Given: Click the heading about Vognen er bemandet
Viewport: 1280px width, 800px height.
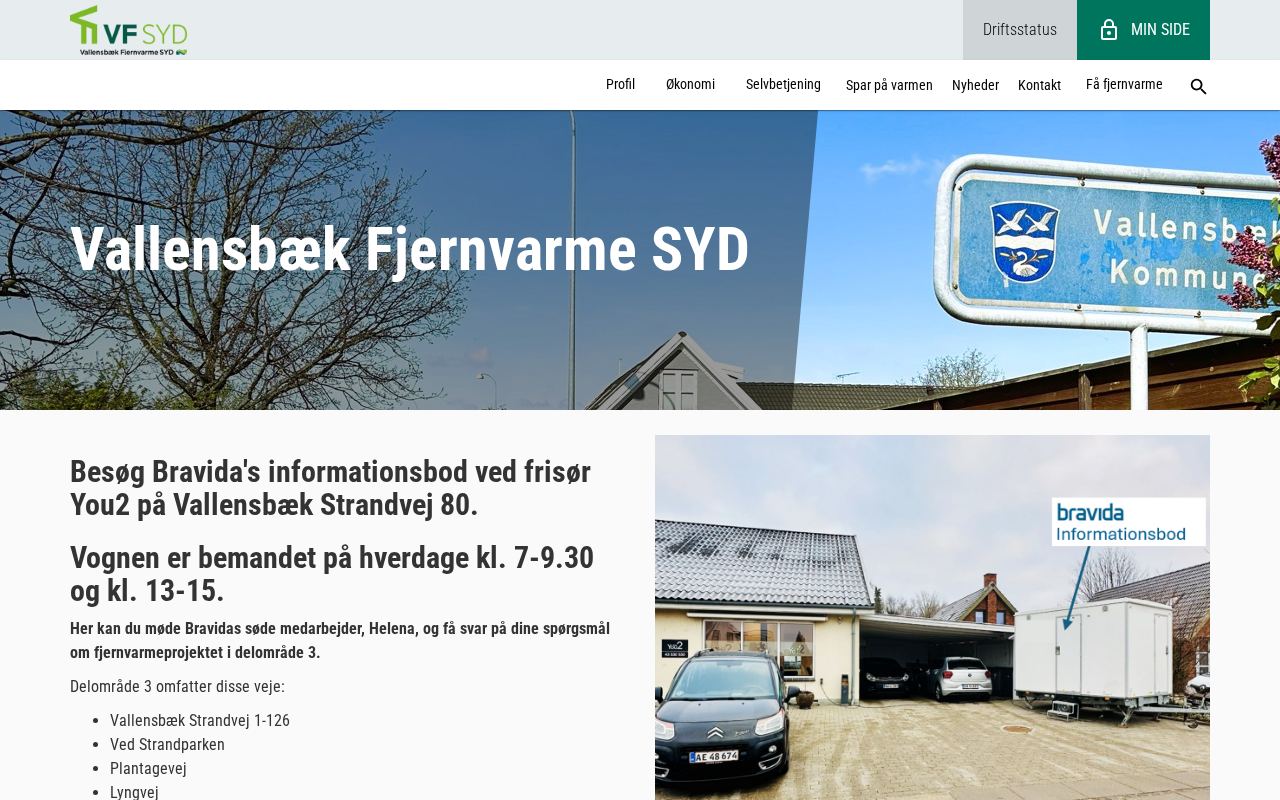Looking at the screenshot, I should click(332, 574).
